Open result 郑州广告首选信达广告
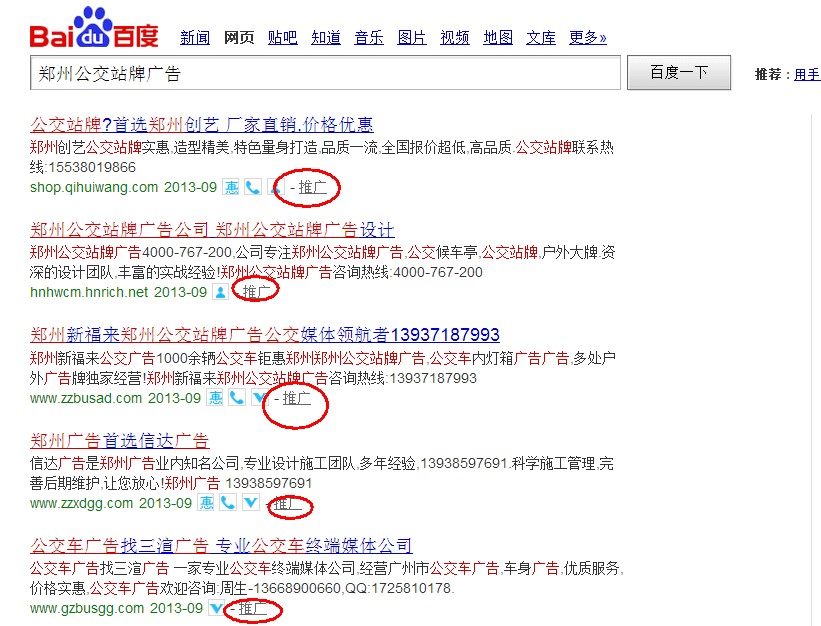821x626 pixels. (x=120, y=441)
